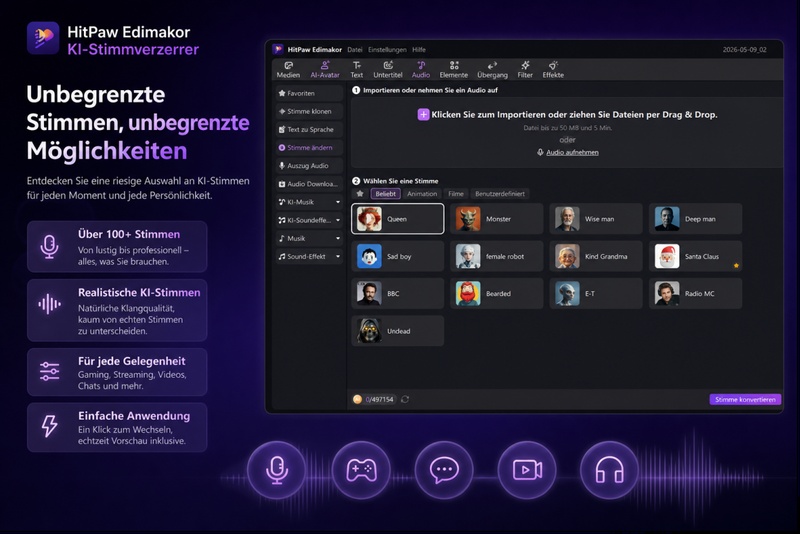Viewport: 800px width, 534px height.
Task: Open Auszug Audio in the sidebar
Action: pyautogui.click(x=309, y=166)
